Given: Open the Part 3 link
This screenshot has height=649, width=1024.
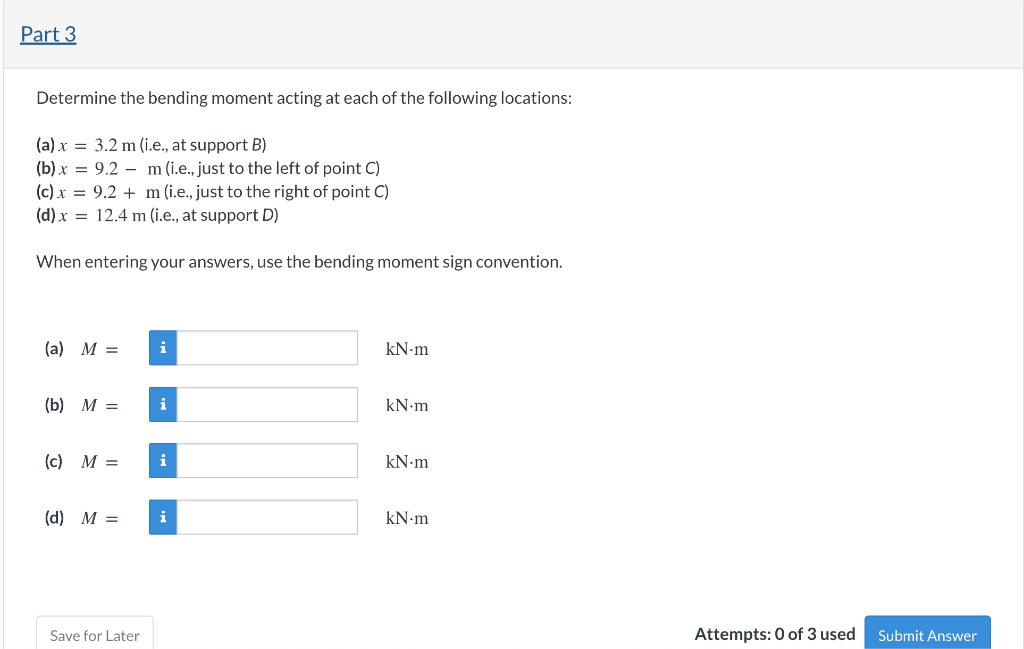Looking at the screenshot, I should click(x=48, y=34).
